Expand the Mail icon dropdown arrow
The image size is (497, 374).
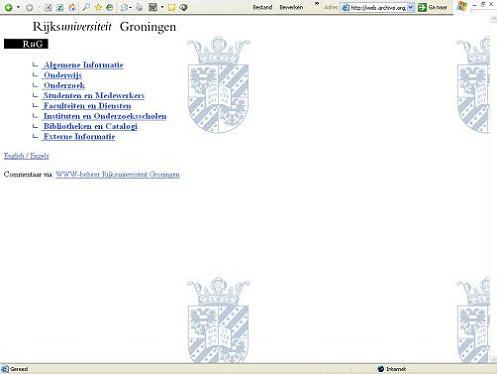130,7
